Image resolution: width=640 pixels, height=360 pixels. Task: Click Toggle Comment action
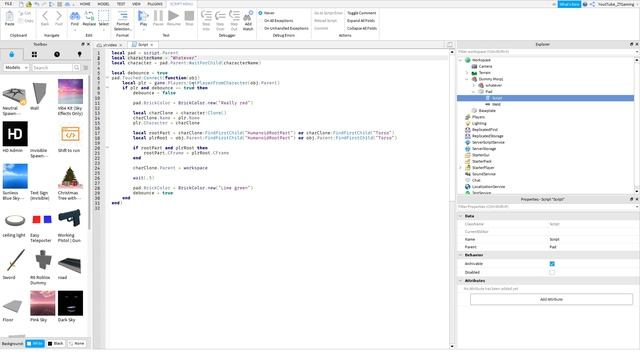coord(362,13)
